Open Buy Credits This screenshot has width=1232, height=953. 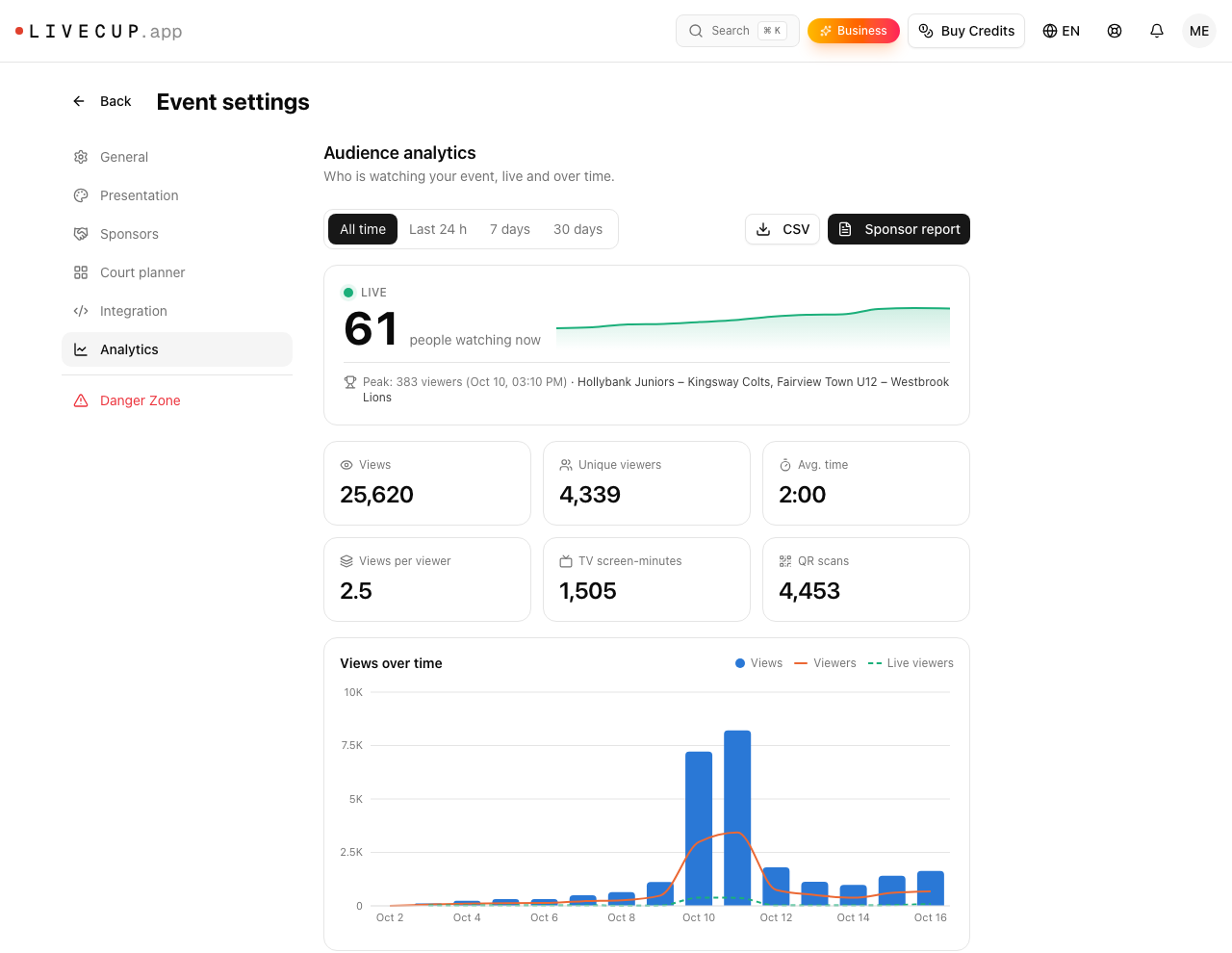click(x=966, y=31)
